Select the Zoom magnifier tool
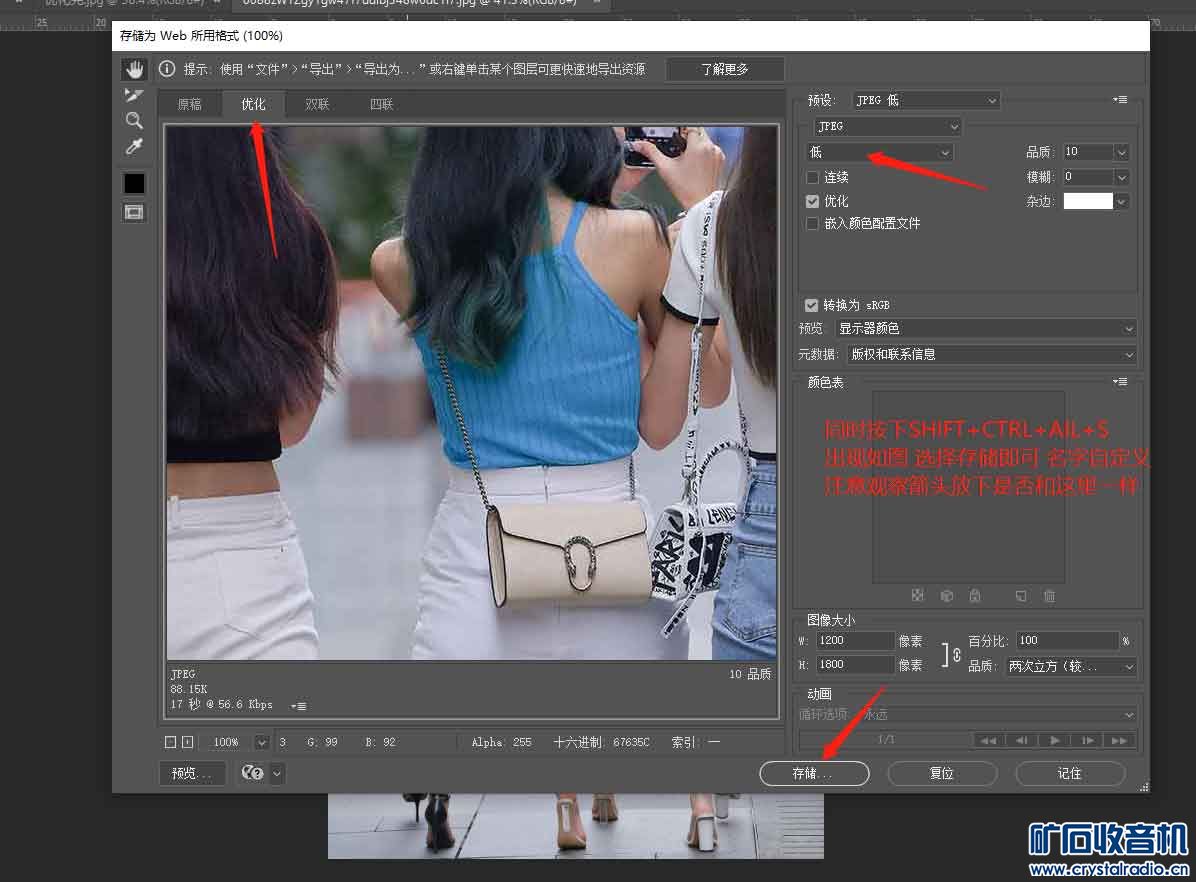1196x882 pixels. tap(134, 121)
